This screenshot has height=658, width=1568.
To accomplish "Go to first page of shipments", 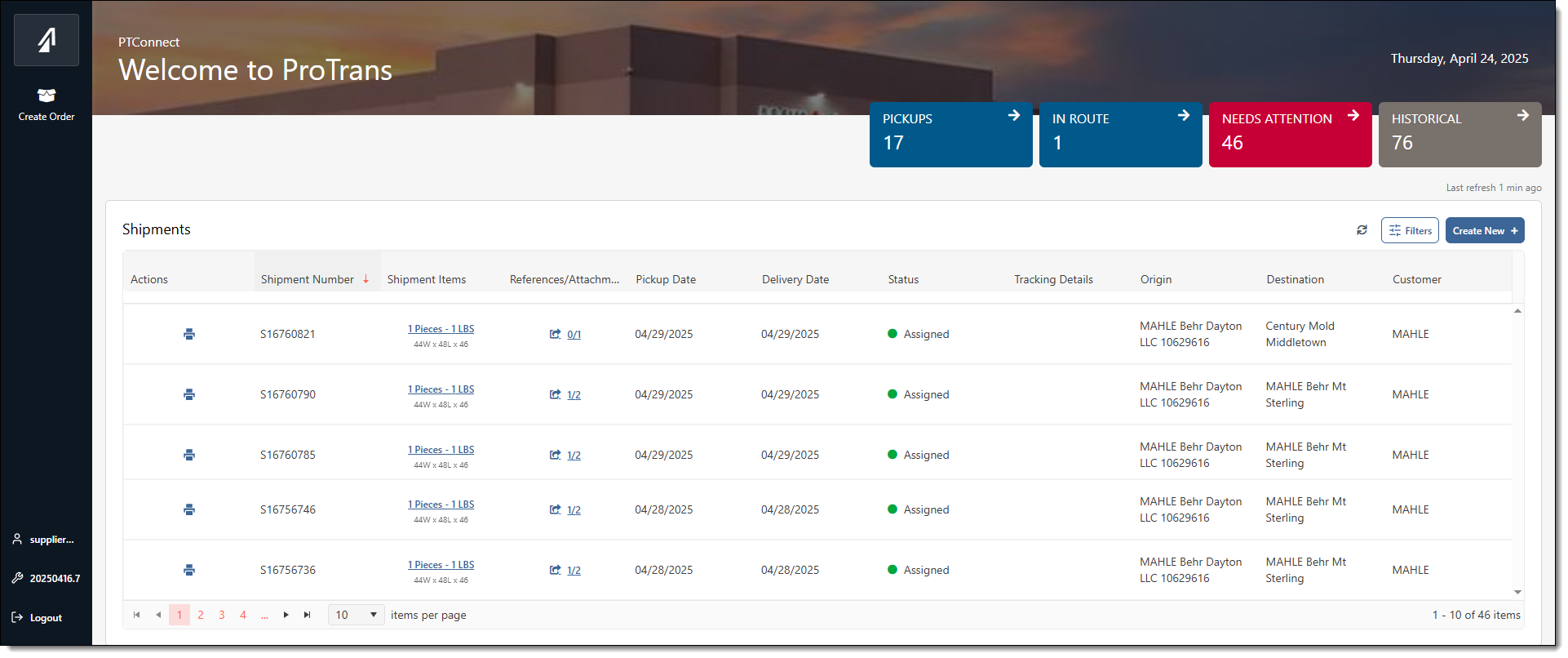I will click(x=136, y=615).
